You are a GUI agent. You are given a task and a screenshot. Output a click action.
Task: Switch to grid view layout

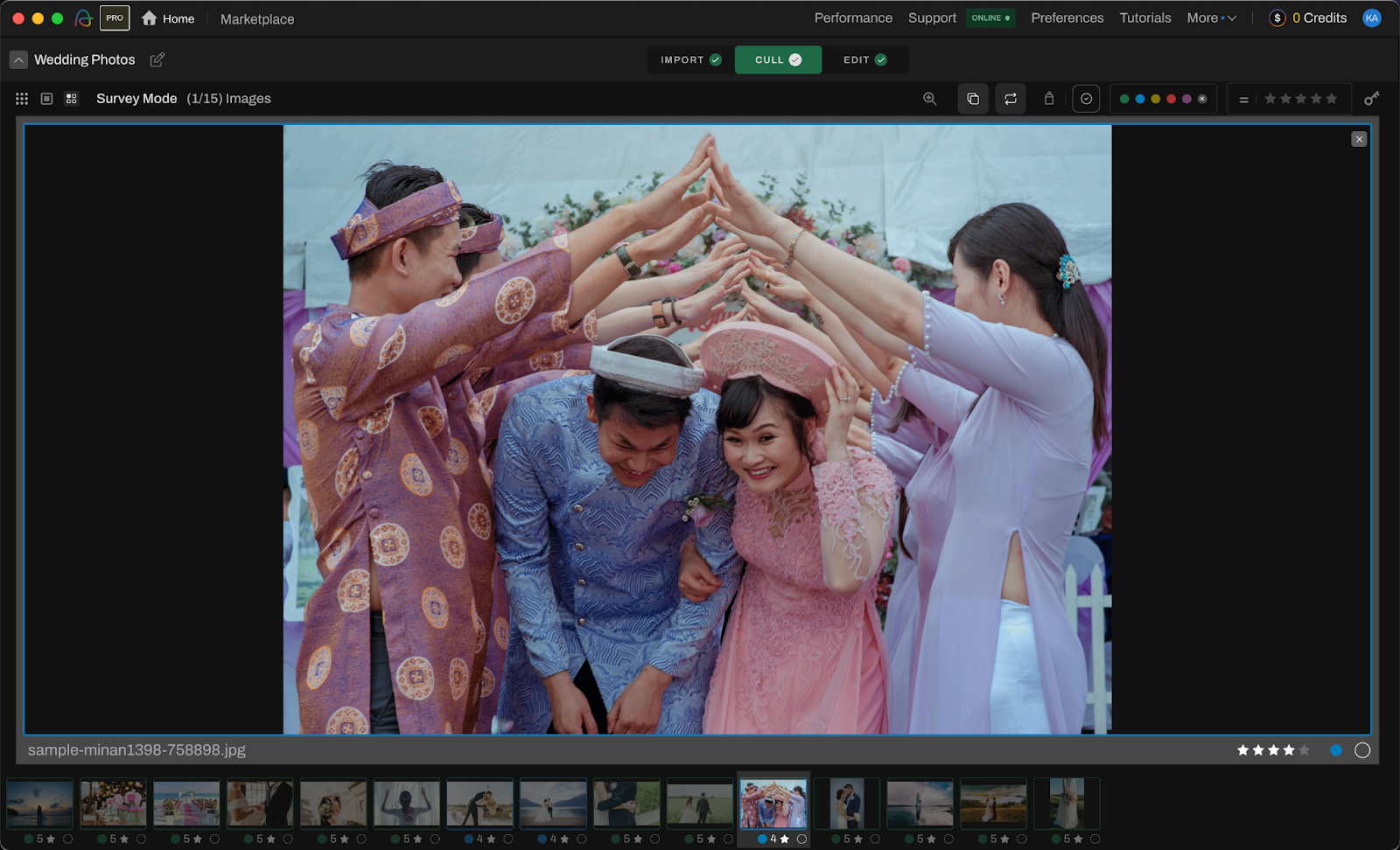point(22,99)
